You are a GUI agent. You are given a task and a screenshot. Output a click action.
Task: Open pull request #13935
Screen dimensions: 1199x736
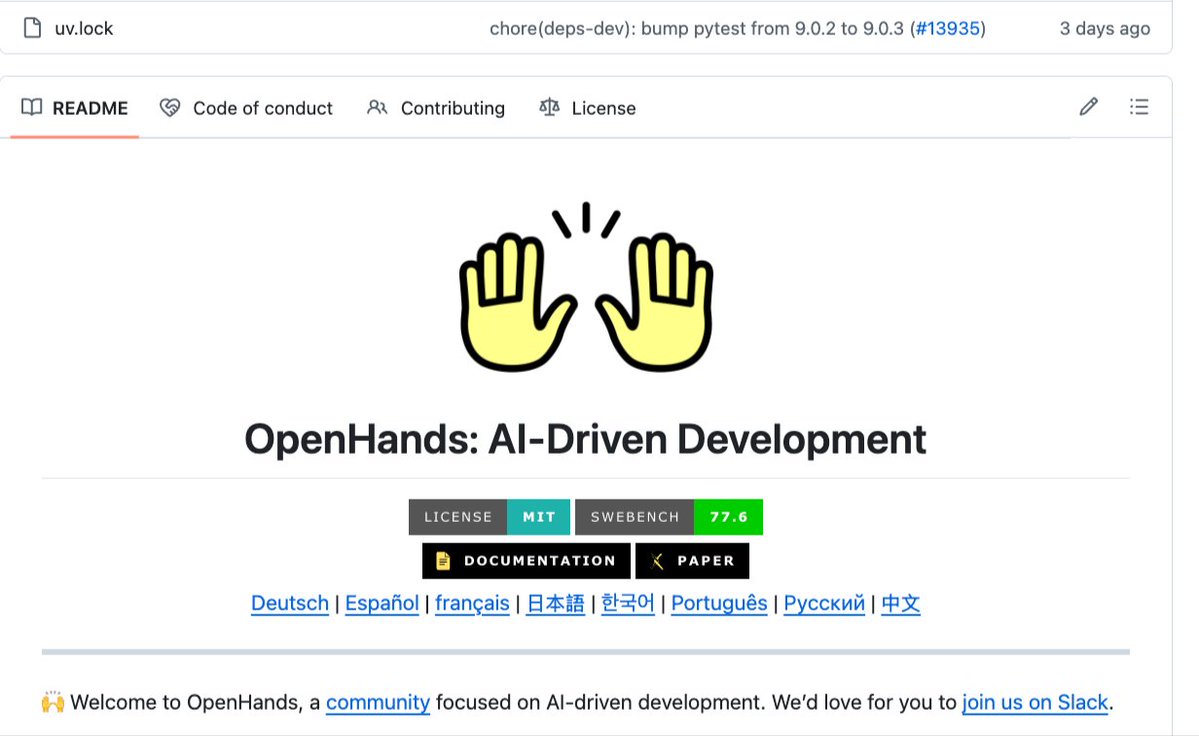tap(947, 28)
